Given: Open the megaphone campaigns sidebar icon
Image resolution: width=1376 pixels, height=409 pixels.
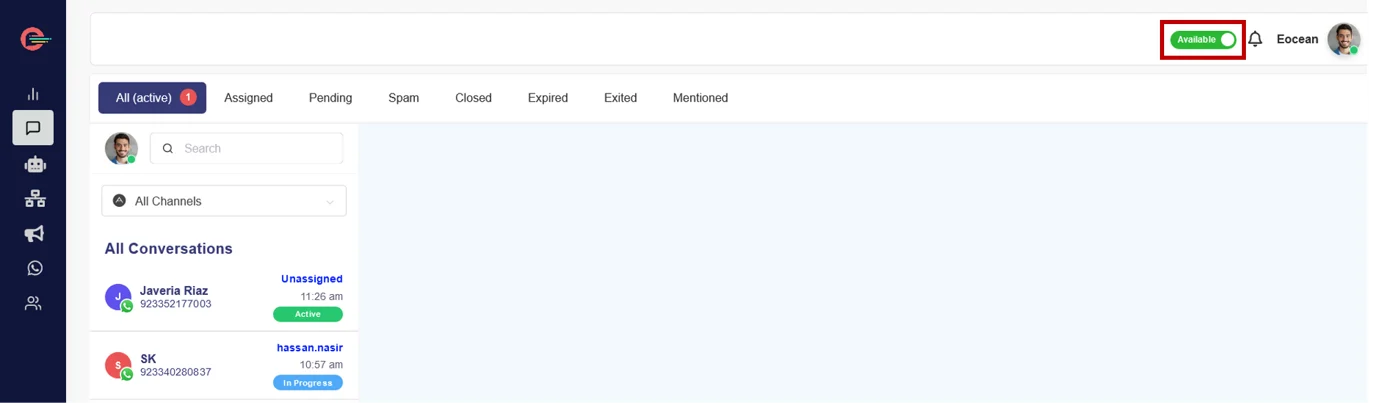Looking at the screenshot, I should coord(34,233).
